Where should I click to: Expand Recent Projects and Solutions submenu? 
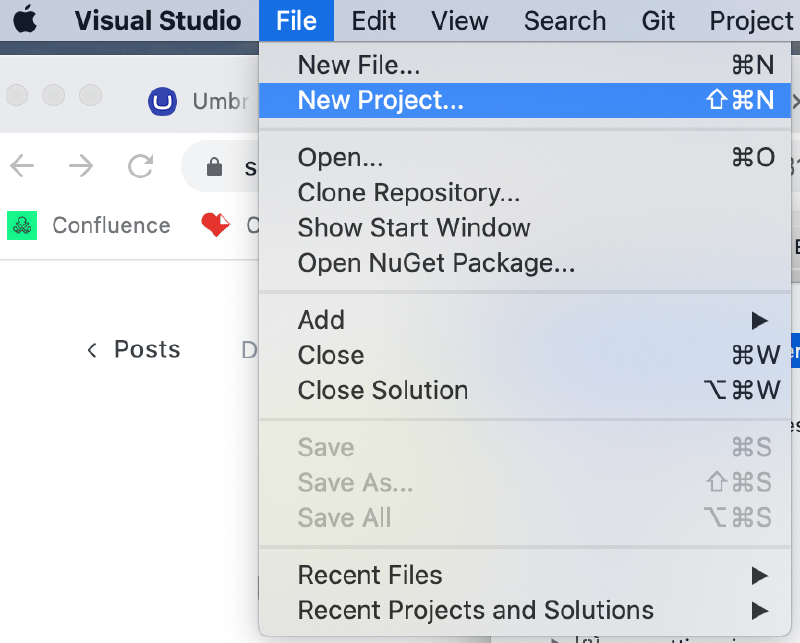point(525,611)
